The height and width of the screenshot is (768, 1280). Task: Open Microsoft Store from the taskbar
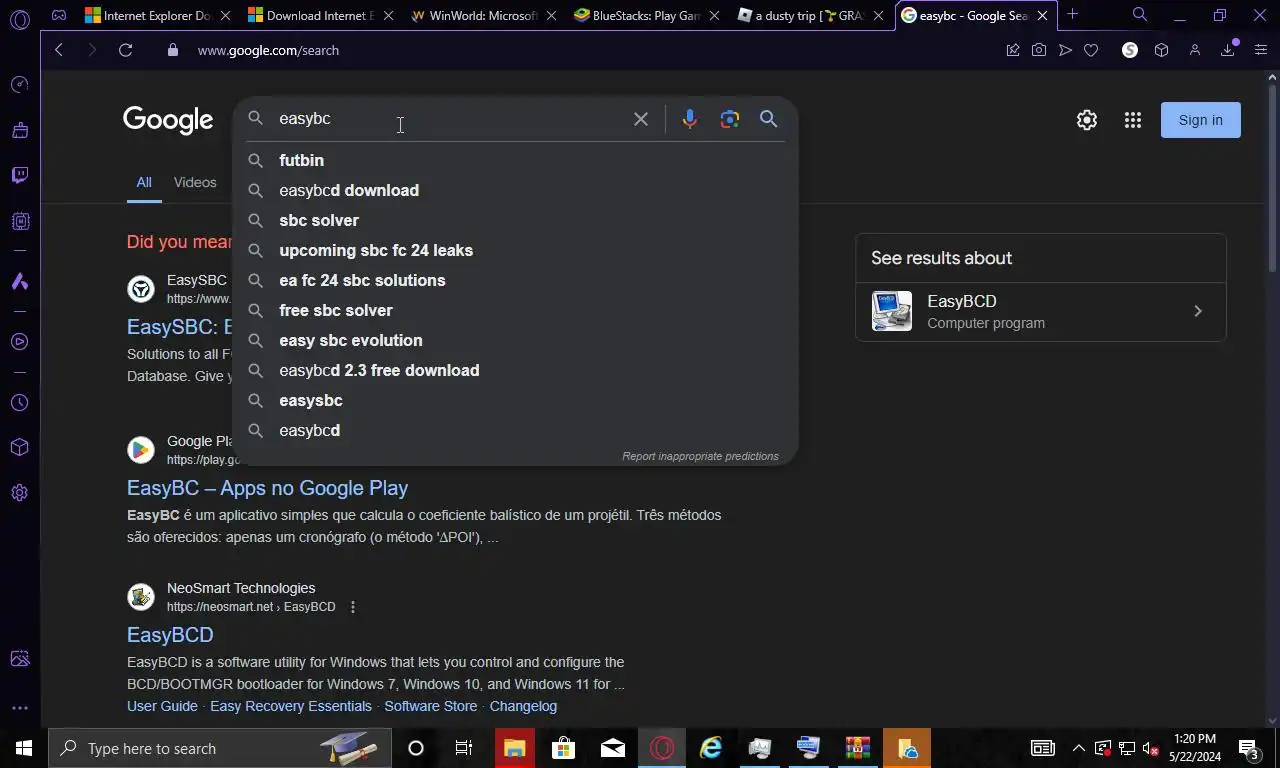[564, 748]
